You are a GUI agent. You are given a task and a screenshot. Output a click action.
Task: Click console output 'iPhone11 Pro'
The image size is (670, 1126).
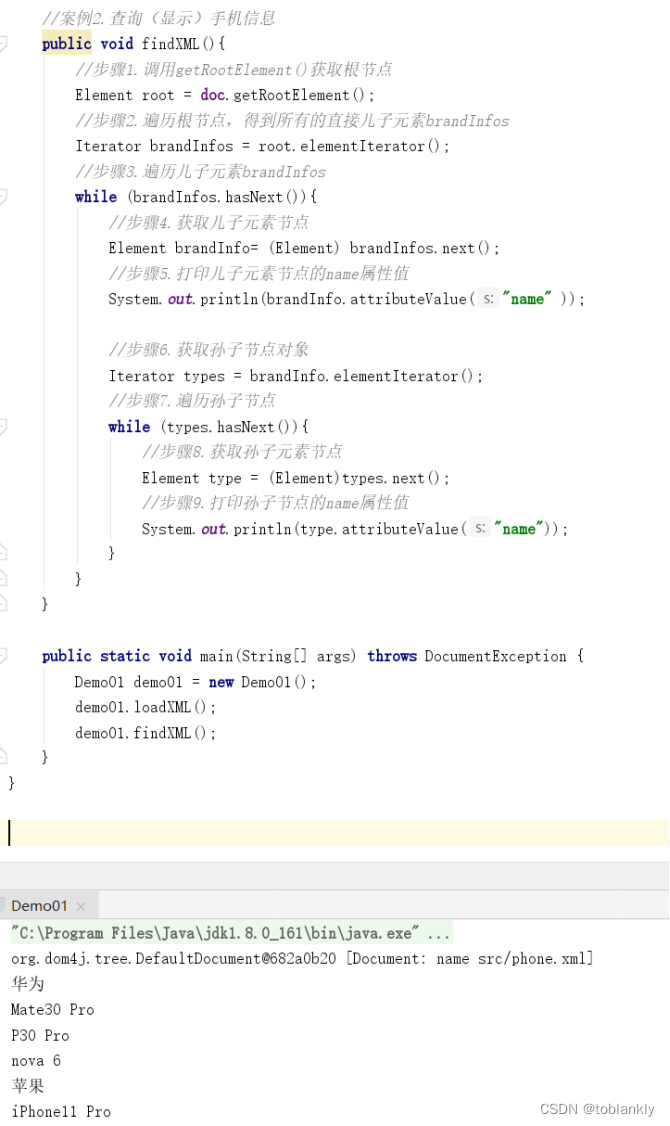click(x=61, y=1112)
